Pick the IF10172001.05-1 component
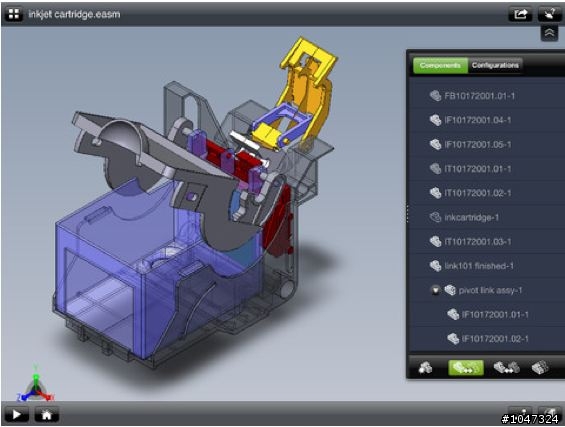The width and height of the screenshot is (565, 427). pos(488,144)
